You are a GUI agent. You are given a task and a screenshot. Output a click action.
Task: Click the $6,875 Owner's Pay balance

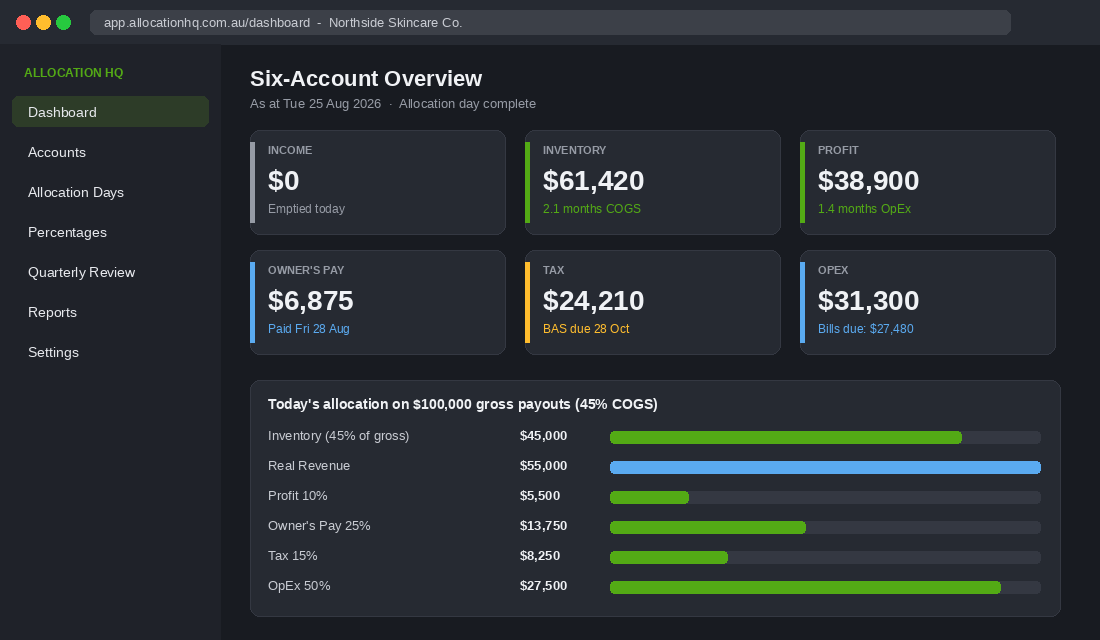(311, 301)
